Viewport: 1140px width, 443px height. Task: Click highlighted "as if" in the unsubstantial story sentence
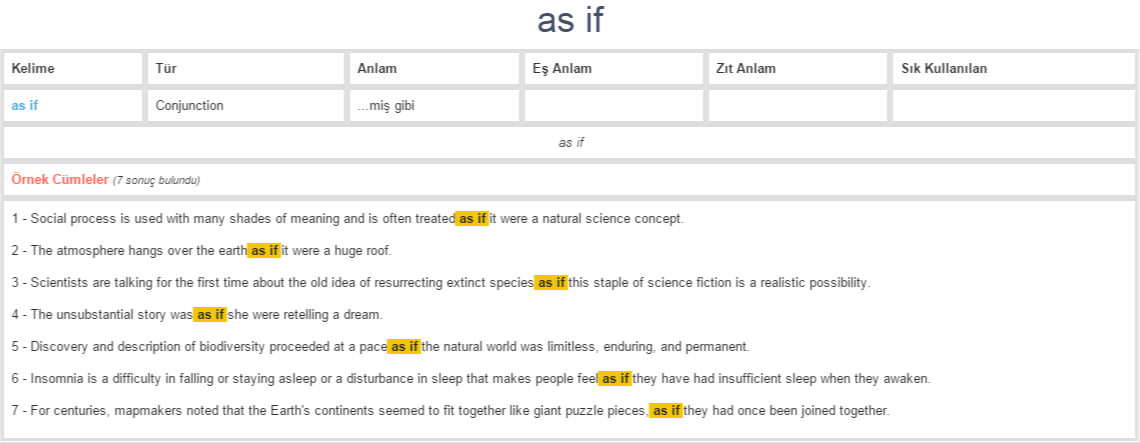(210, 315)
